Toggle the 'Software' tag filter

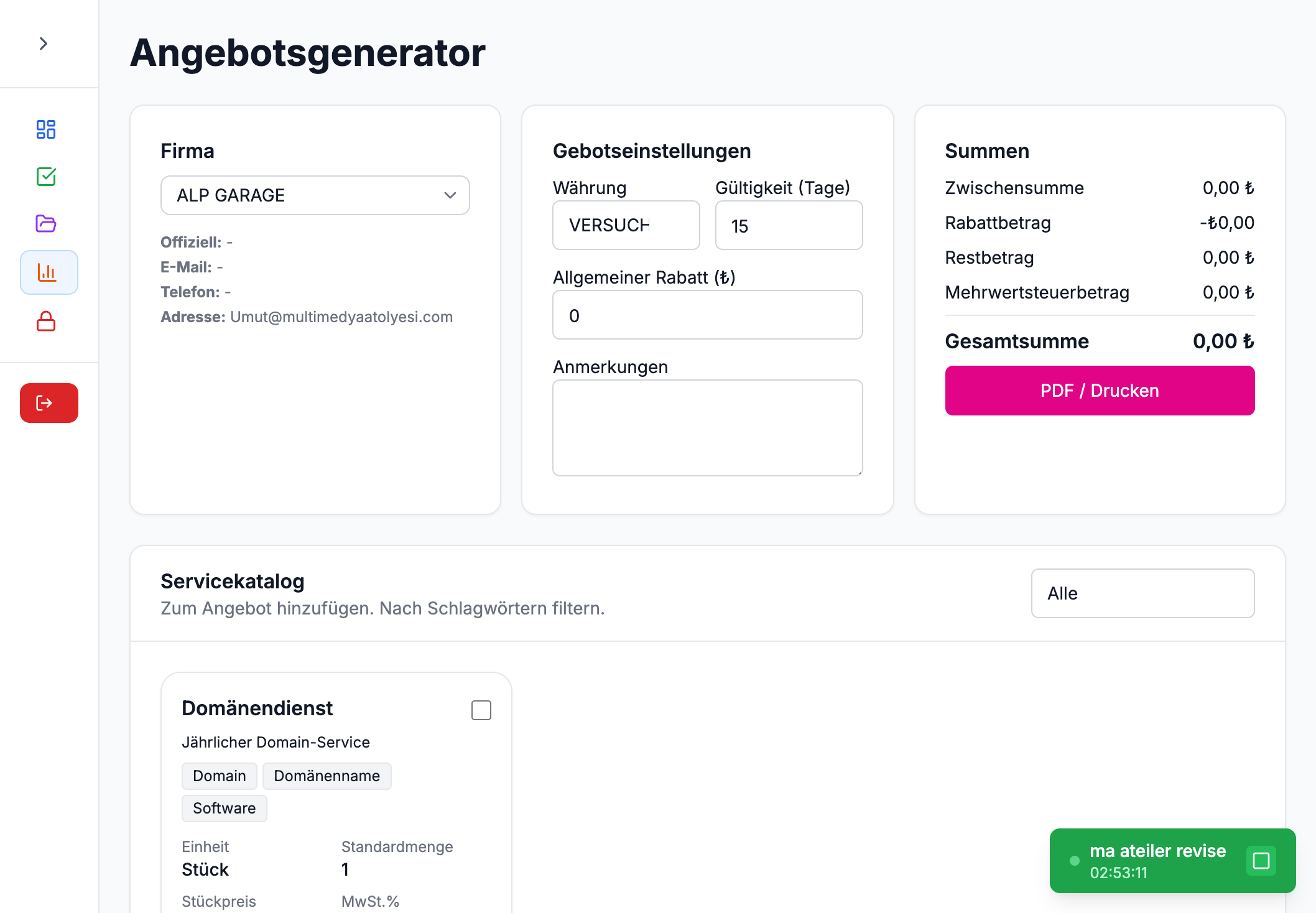(x=224, y=808)
